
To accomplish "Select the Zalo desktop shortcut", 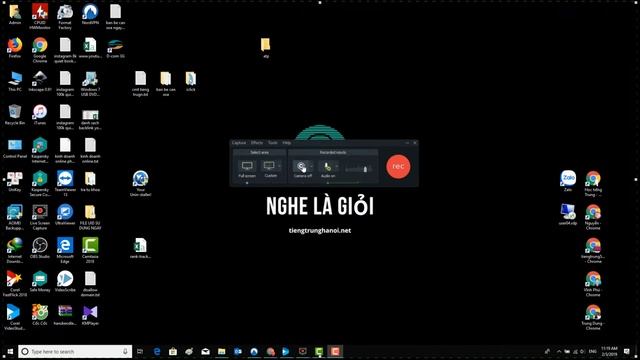I will [568, 182].
